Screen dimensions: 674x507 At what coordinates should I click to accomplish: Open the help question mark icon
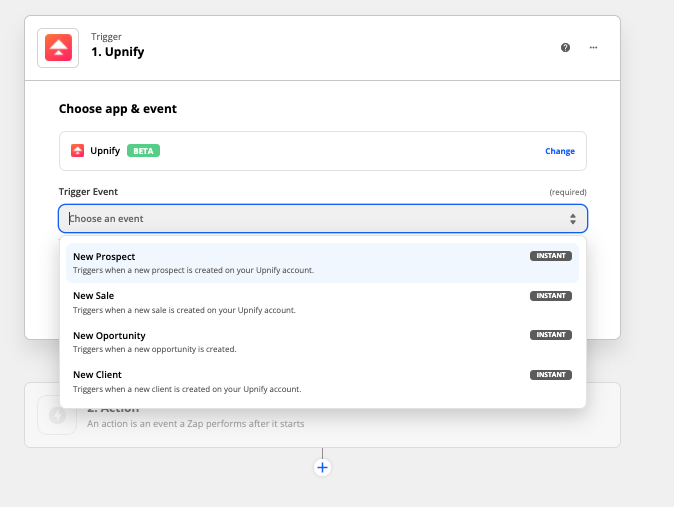pyautogui.click(x=565, y=48)
